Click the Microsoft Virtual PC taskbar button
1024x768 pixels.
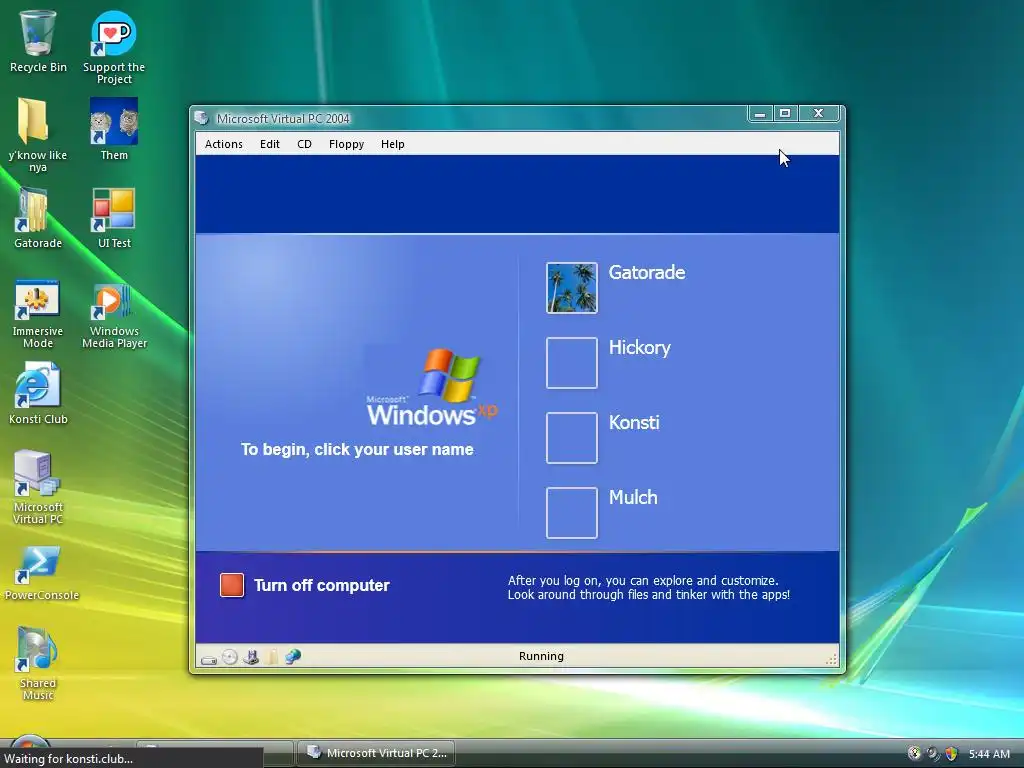[376, 753]
